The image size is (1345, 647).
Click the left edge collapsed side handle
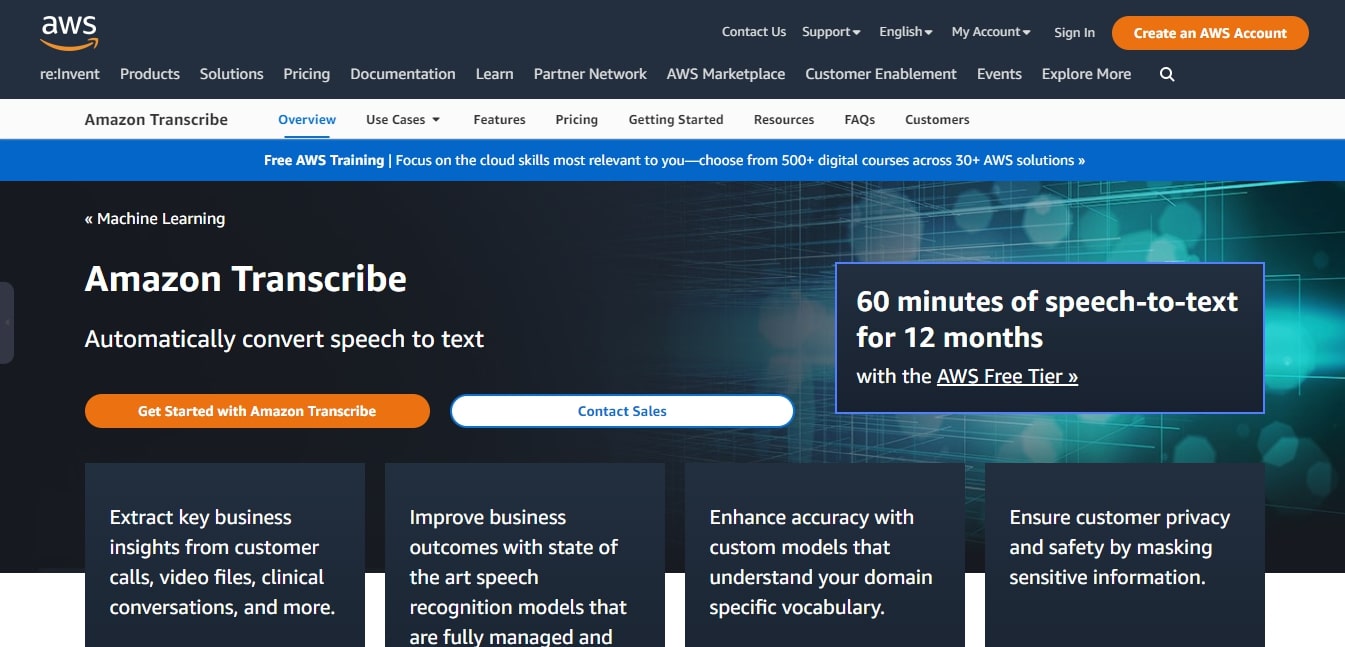6,322
